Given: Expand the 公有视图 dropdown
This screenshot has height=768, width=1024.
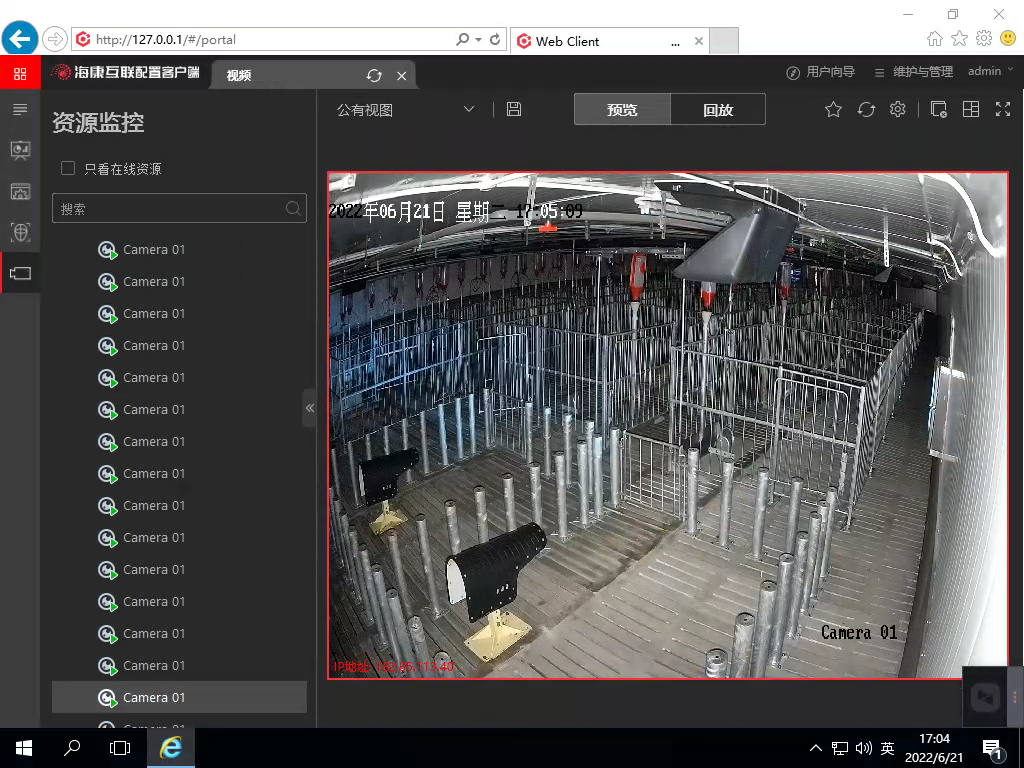Looking at the screenshot, I should (468, 110).
